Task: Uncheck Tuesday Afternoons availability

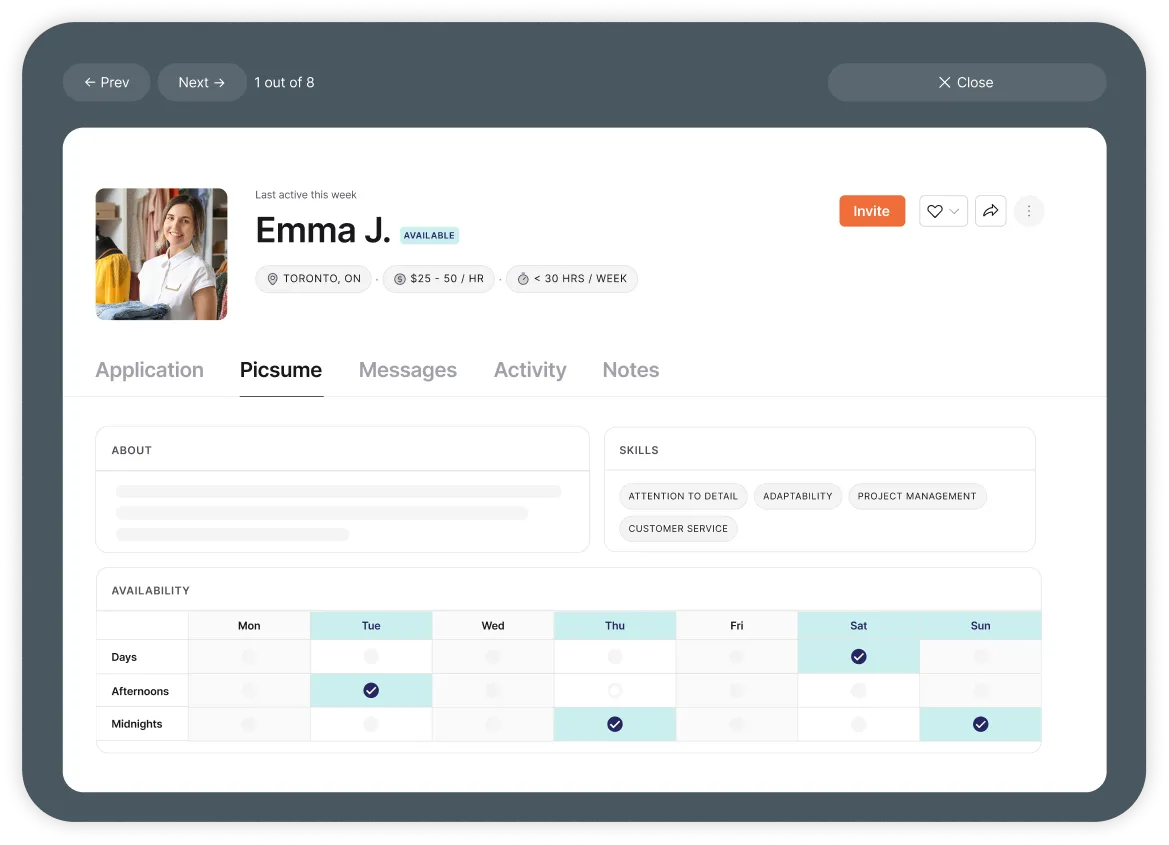Action: [x=371, y=691]
